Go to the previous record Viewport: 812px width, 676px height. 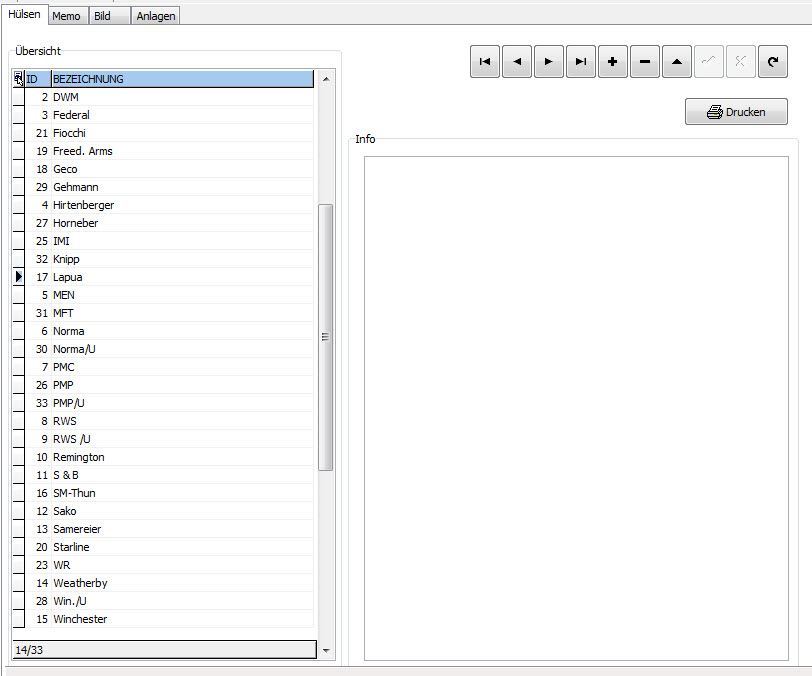coord(517,62)
